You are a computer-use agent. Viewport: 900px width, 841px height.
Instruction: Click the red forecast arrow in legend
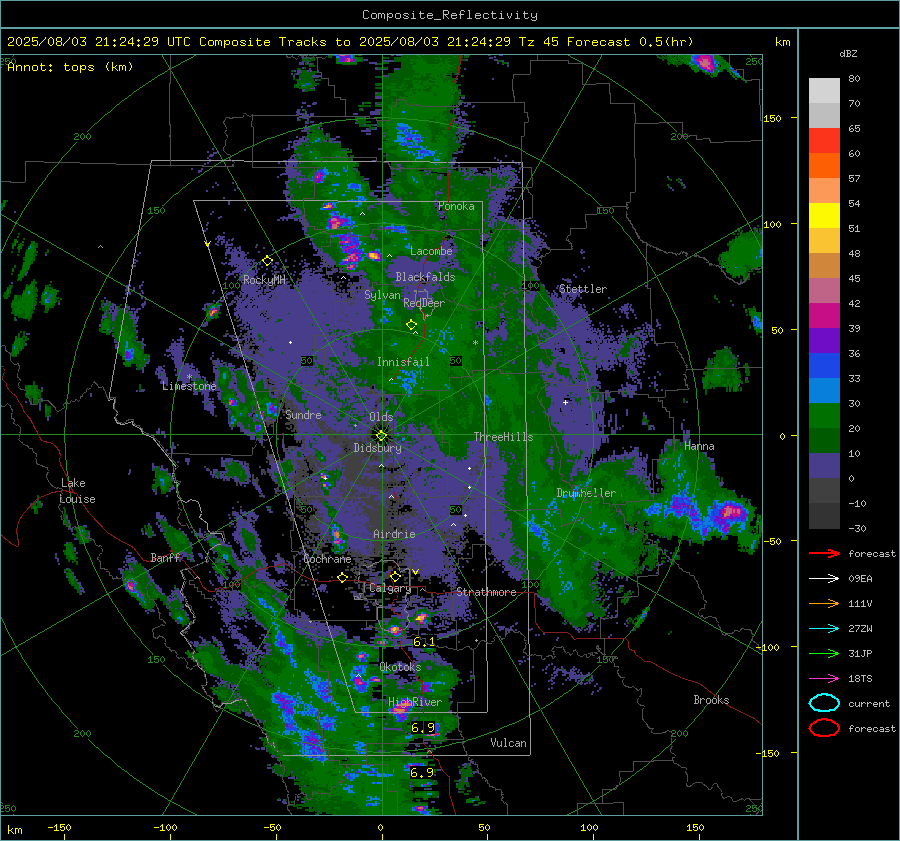click(x=824, y=553)
